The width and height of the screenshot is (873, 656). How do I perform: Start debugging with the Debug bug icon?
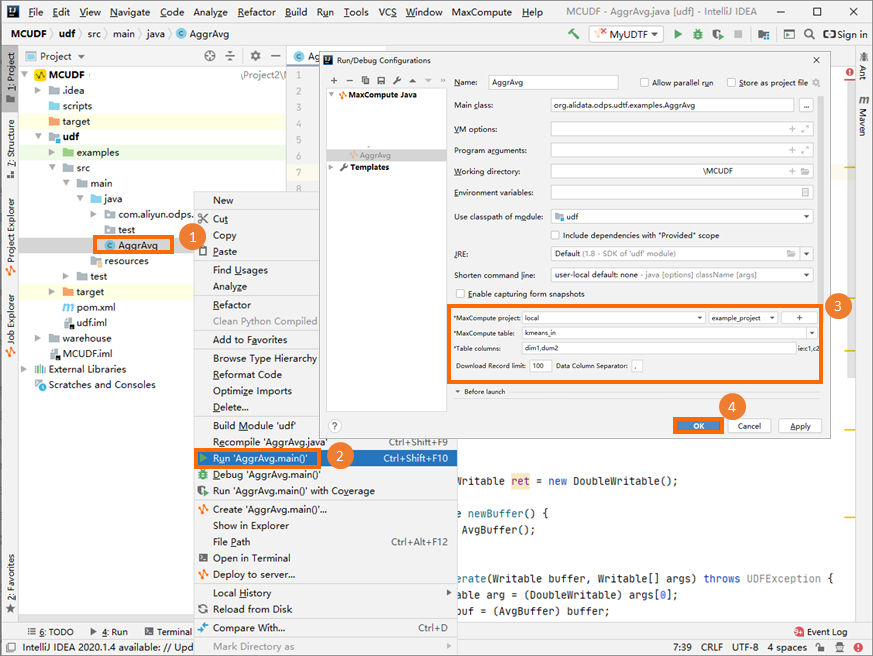click(x=697, y=34)
